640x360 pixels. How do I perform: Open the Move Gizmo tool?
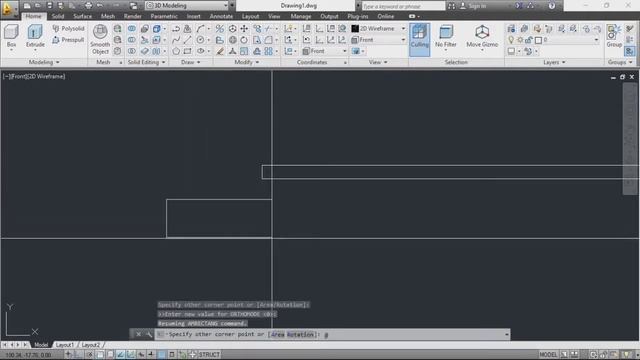(x=482, y=37)
